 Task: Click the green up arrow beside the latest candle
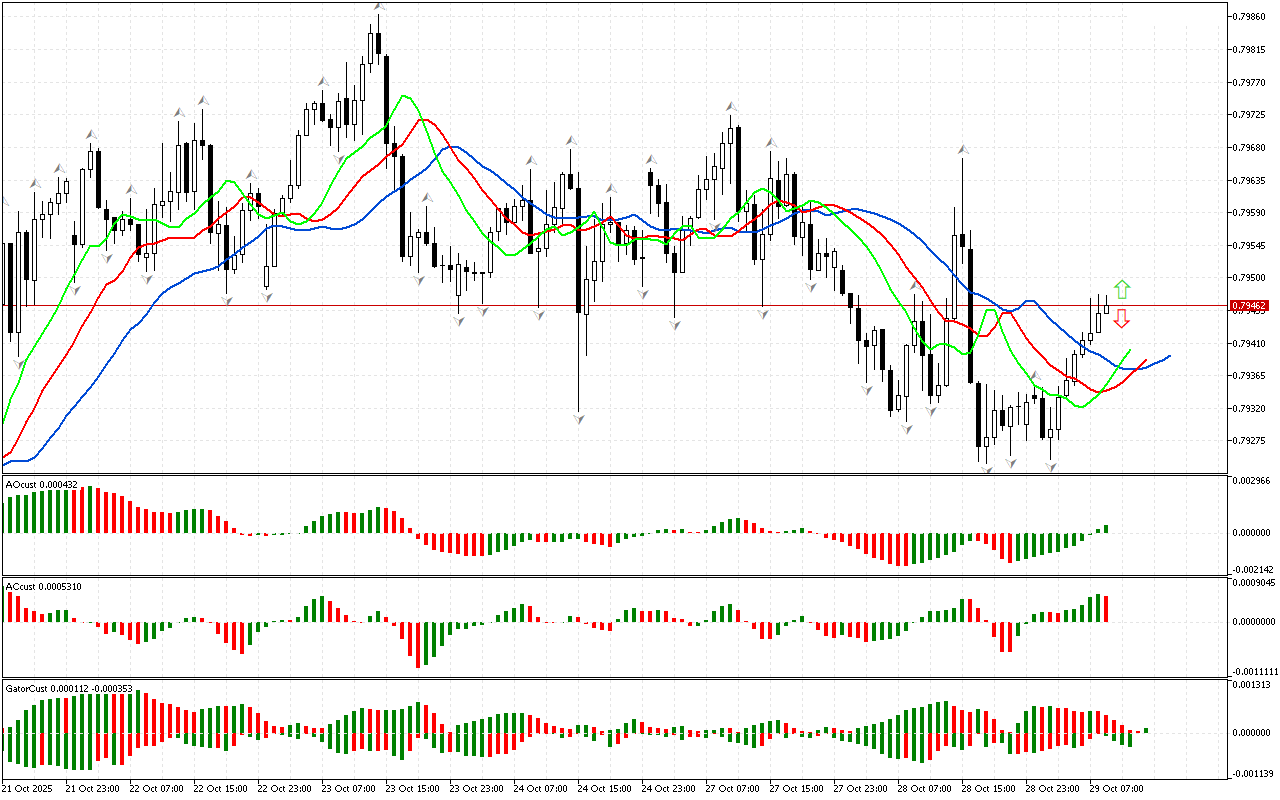coord(1122,290)
